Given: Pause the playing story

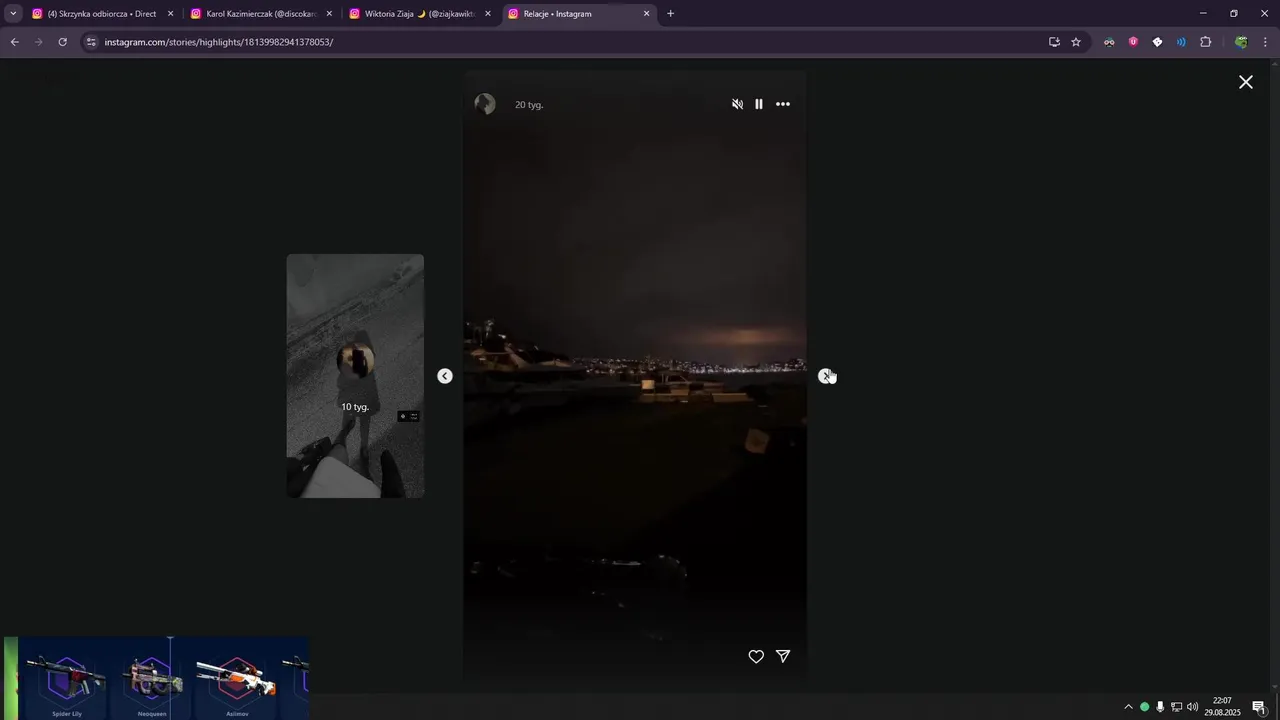Looking at the screenshot, I should click(x=759, y=104).
